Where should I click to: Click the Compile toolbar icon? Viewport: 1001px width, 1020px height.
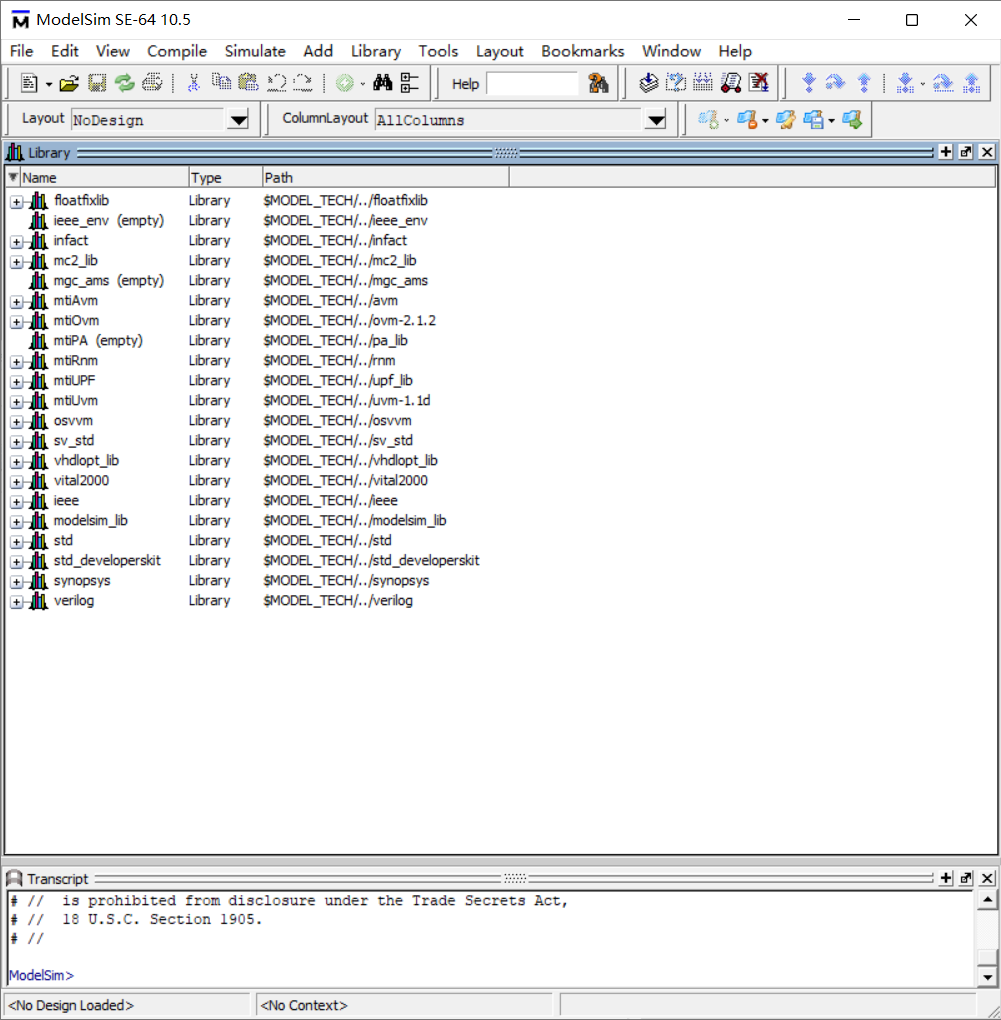point(648,83)
